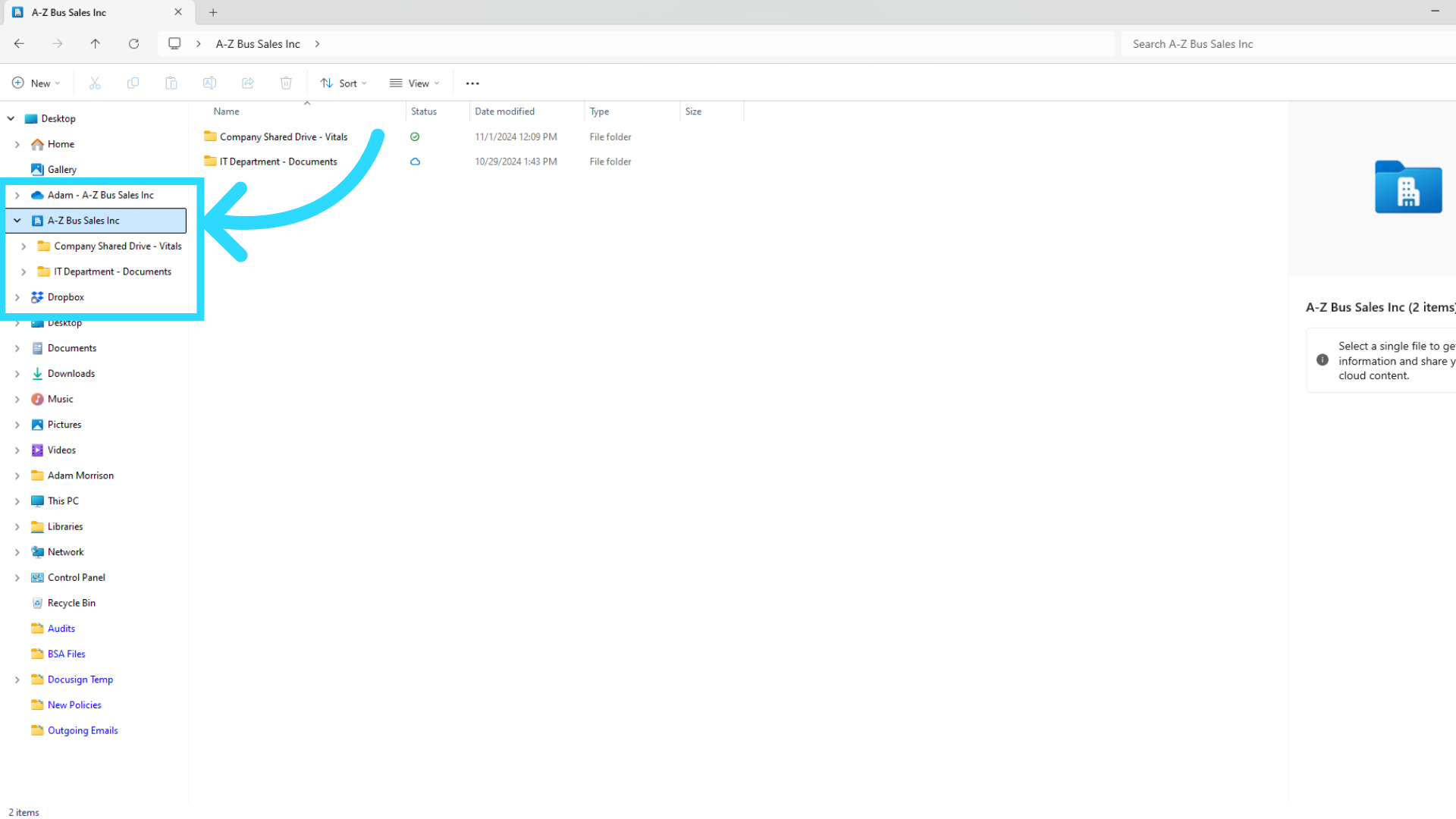The height and width of the screenshot is (819, 1456).
Task: Expand Adam - A-Z Bus Sales Inc node
Action: pos(17,195)
